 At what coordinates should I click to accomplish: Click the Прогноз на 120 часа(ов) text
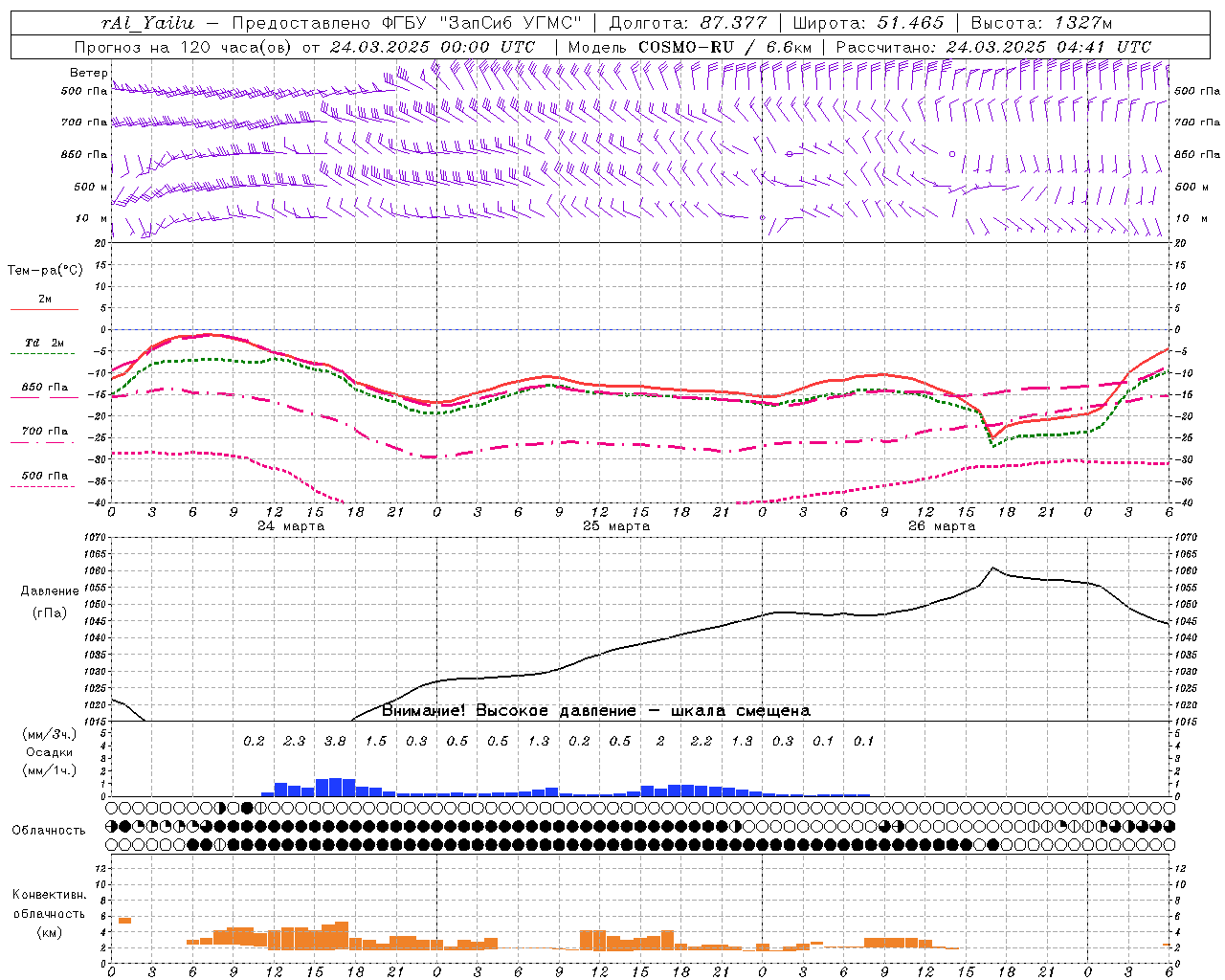pyautogui.click(x=184, y=47)
